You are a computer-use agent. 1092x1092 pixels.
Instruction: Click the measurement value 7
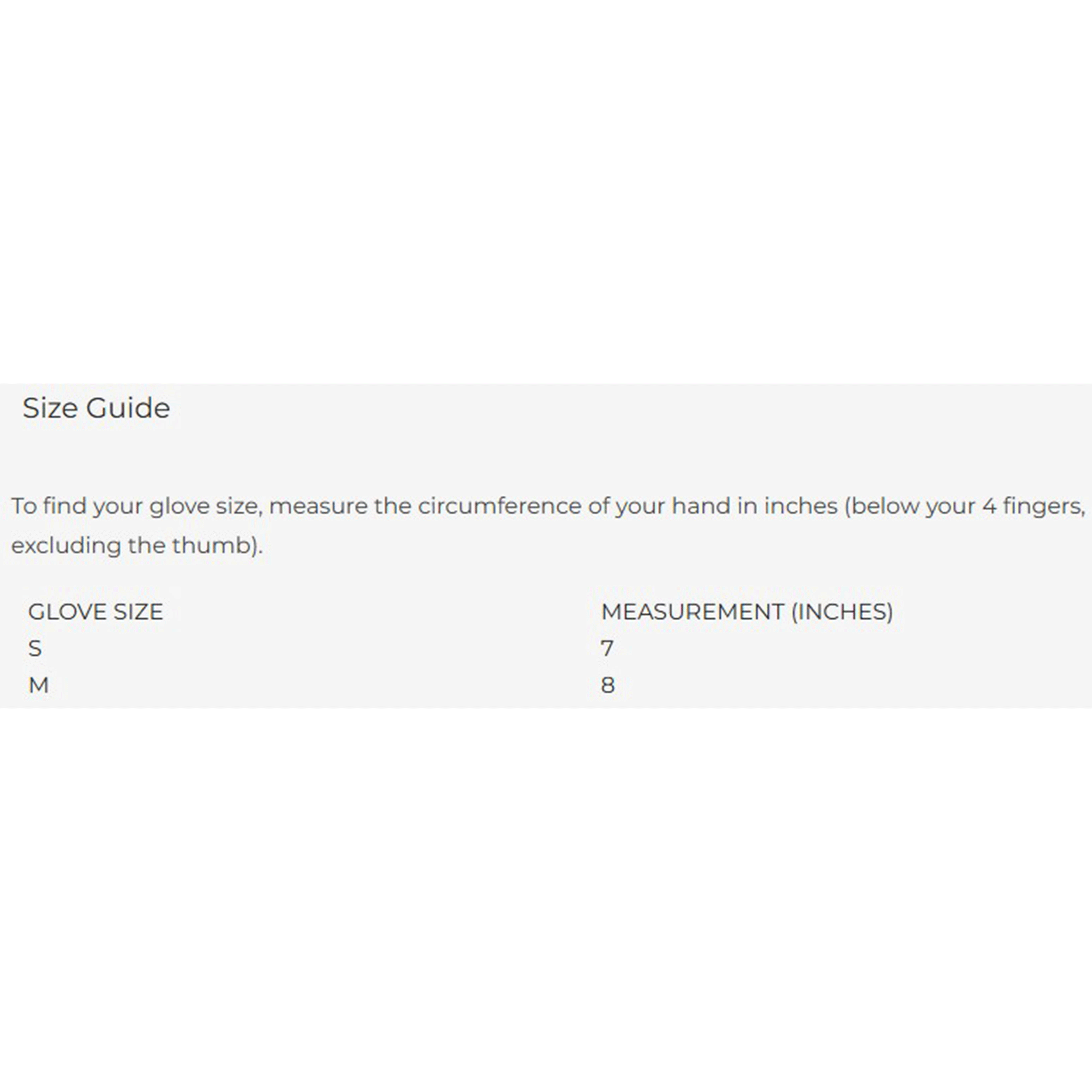pos(608,648)
